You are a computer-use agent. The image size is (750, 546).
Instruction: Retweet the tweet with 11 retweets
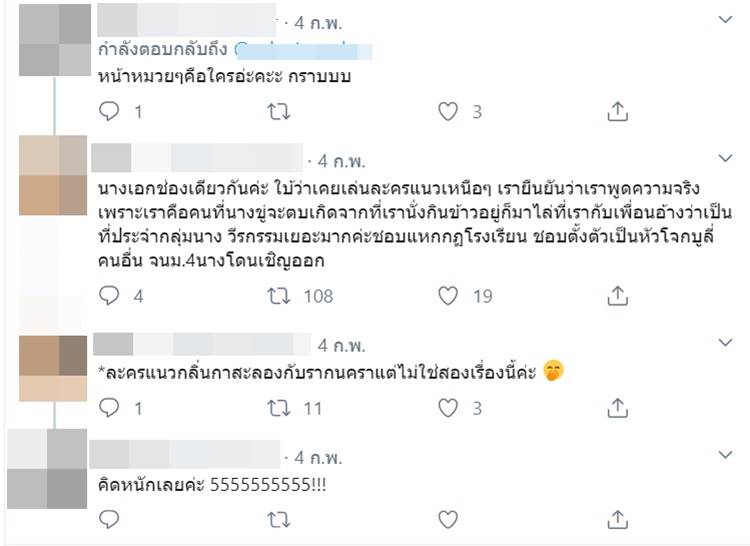[281, 408]
